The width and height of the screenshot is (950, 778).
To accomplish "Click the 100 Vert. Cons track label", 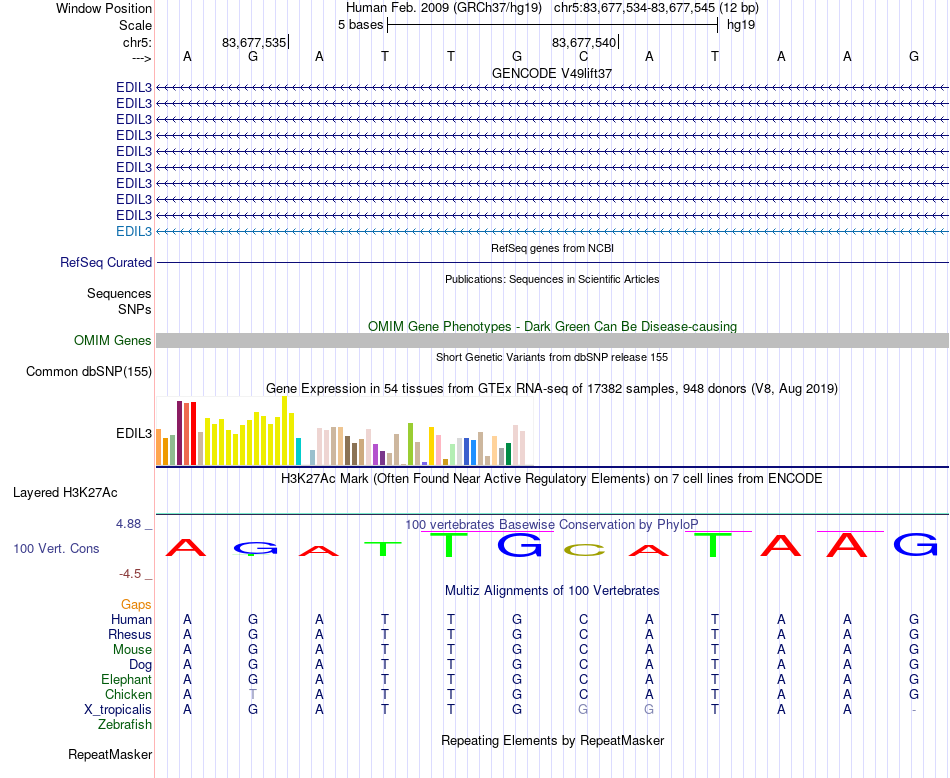I will [56, 548].
